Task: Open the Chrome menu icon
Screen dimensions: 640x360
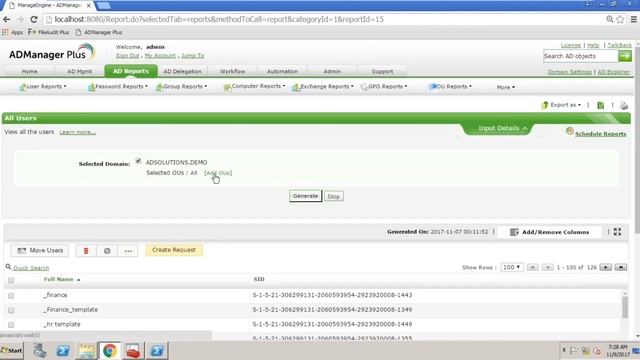Action: point(633,19)
